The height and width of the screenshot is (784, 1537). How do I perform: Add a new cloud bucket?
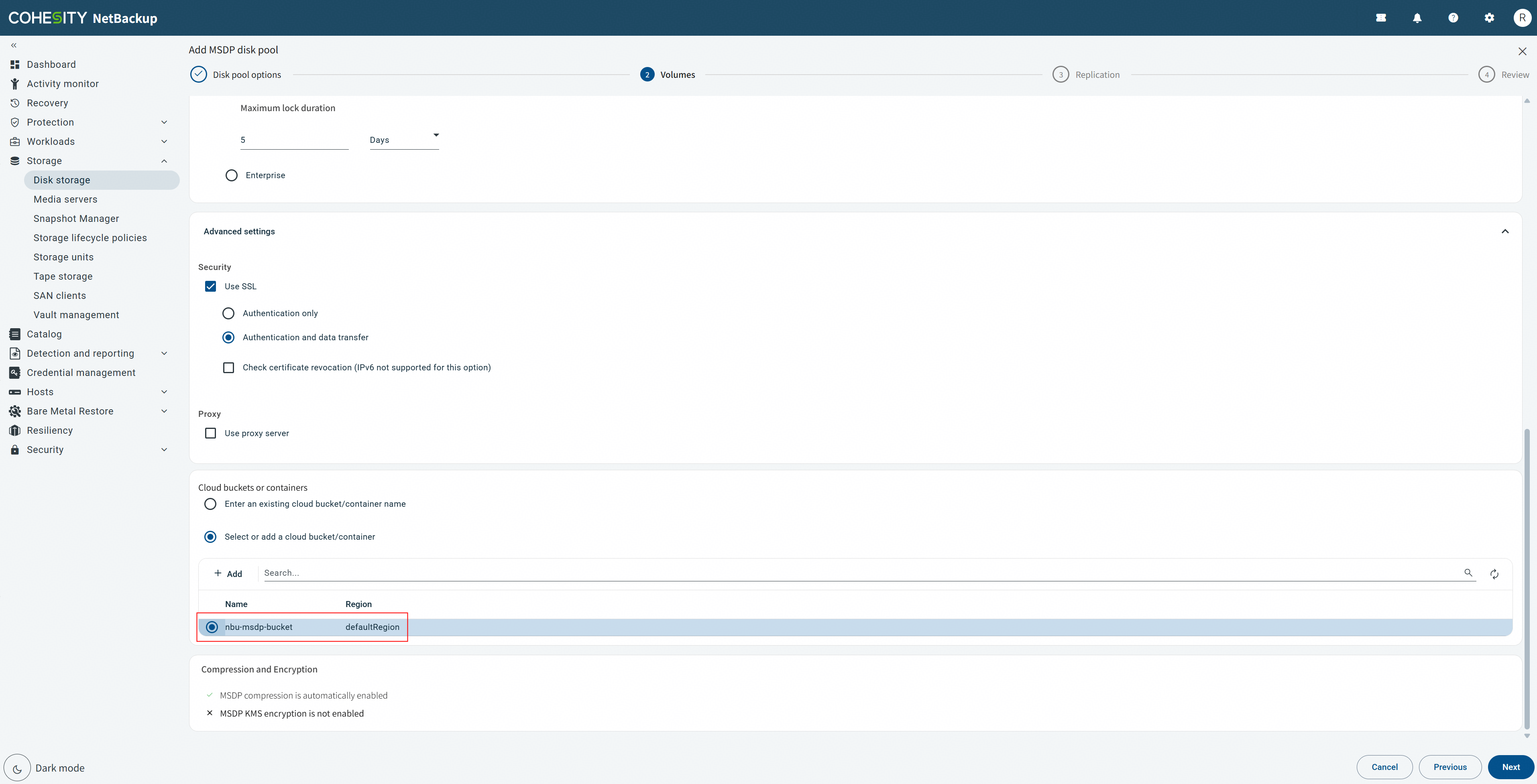tap(228, 573)
